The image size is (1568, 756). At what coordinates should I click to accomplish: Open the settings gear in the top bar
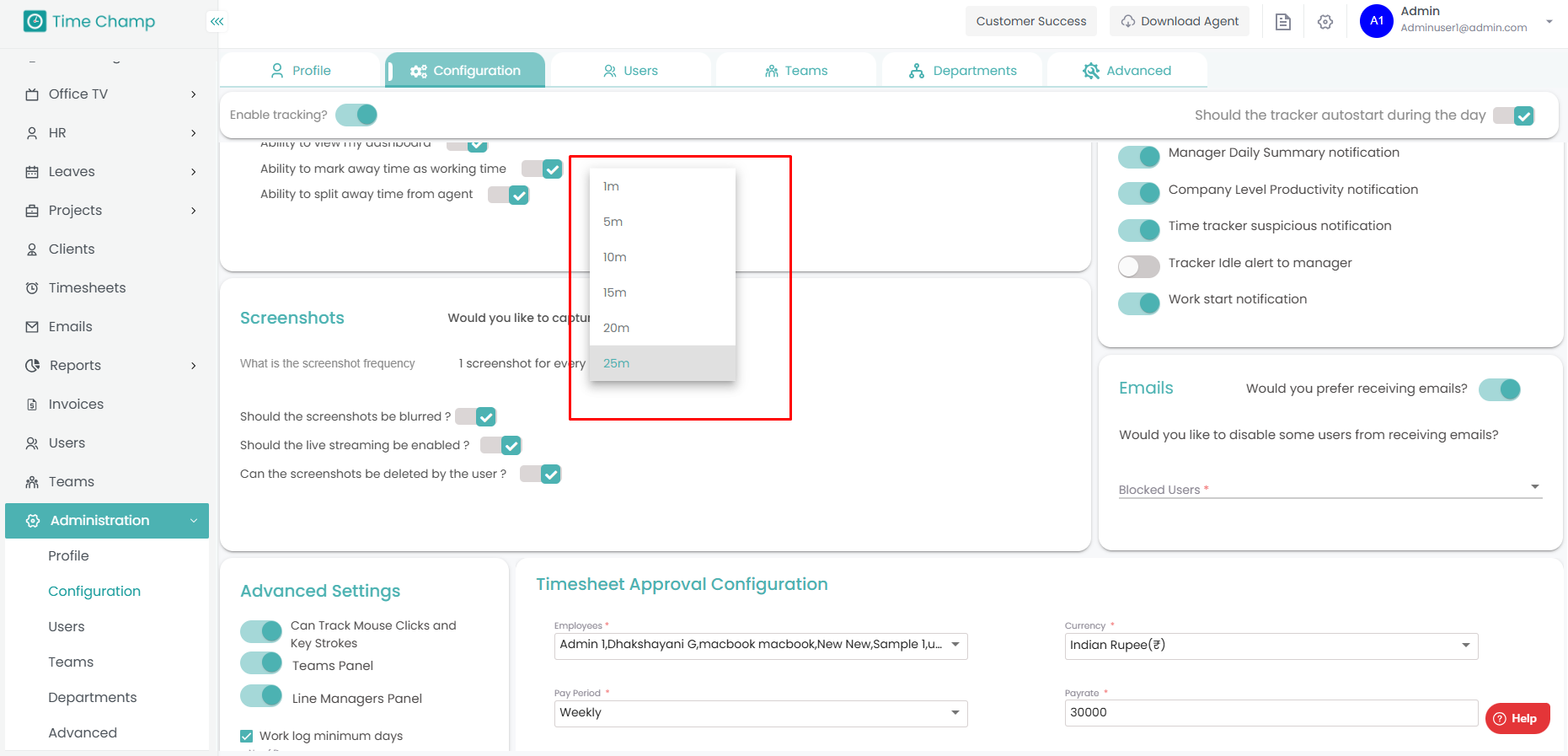[1325, 22]
